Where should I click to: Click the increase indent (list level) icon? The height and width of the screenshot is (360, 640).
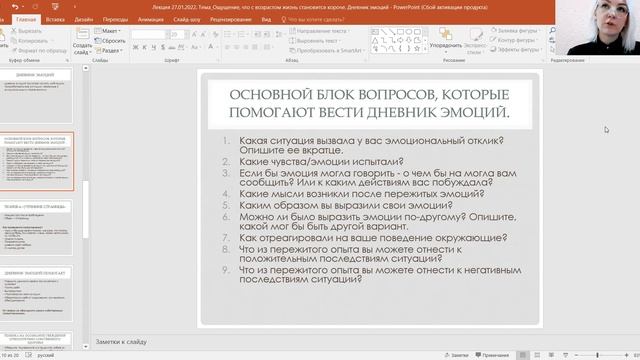267,35
